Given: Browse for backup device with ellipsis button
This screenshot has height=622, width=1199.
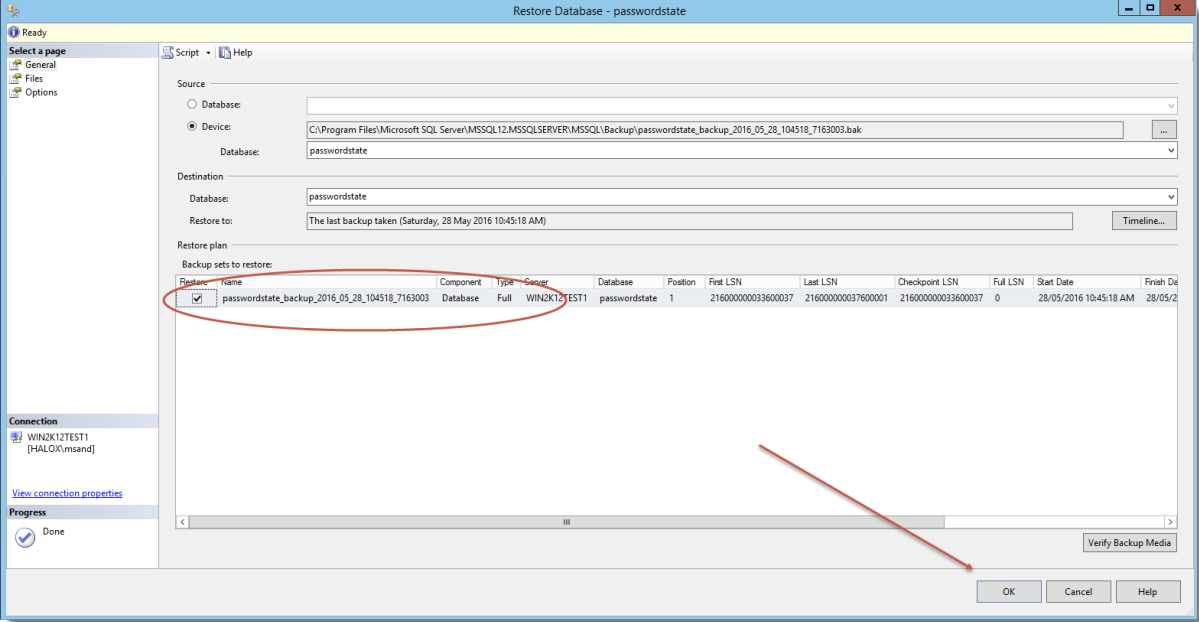Looking at the screenshot, I should [x=1164, y=130].
